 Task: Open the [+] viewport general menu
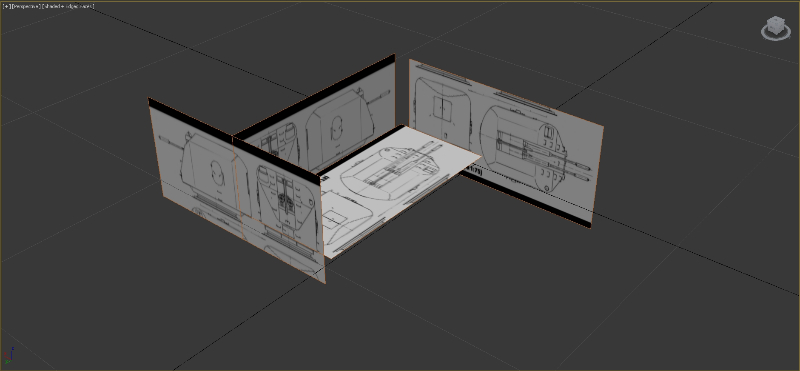click(x=6, y=6)
